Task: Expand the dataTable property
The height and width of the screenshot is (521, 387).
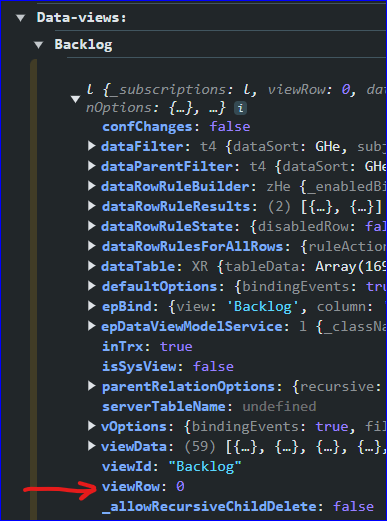Action: click(92, 266)
